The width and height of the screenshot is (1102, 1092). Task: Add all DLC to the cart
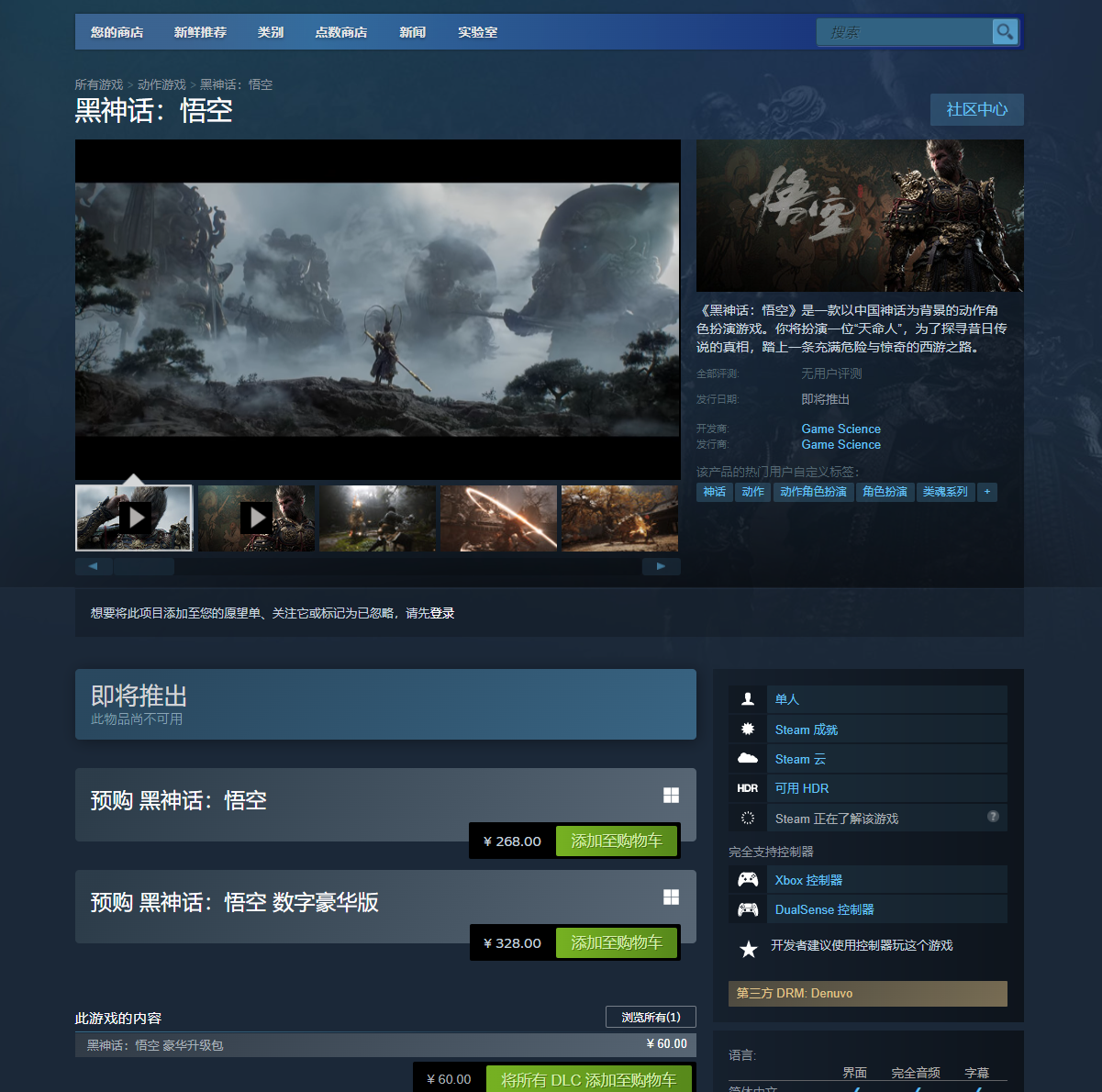point(589,1079)
